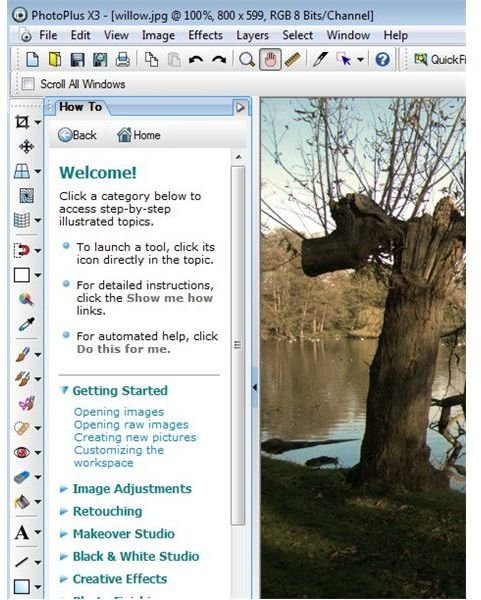Viewport: 481px width, 600px height.
Task: Choose the Red Eye tool
Action: click(x=22, y=452)
